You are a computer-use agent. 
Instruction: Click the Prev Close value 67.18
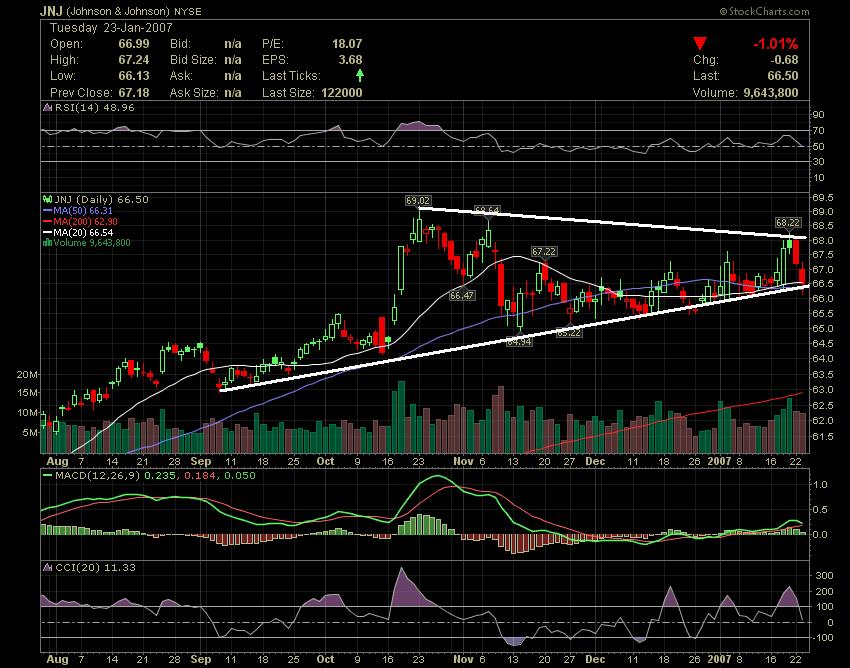tap(134, 93)
